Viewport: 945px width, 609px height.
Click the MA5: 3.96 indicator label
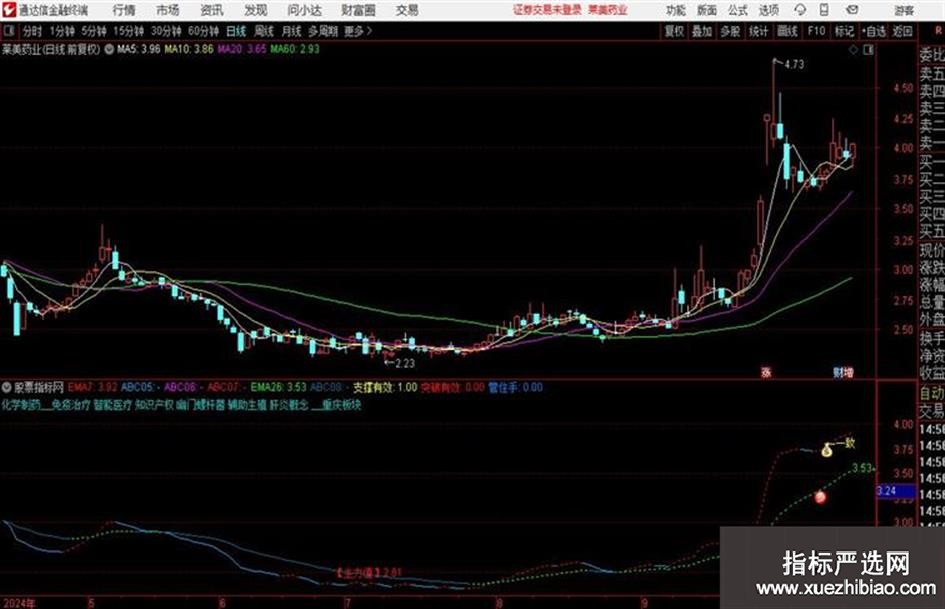tap(139, 49)
